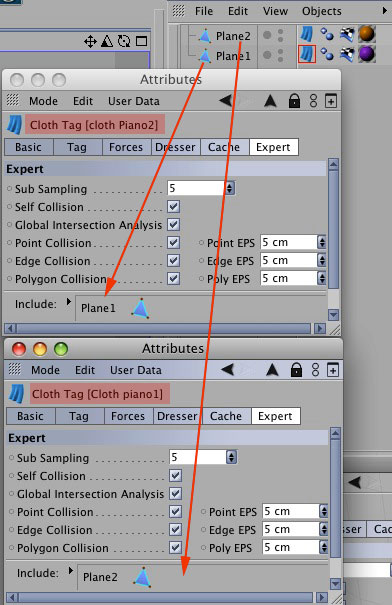
Task: Click Plane2 object icon in Include field
Action: click(x=142, y=577)
